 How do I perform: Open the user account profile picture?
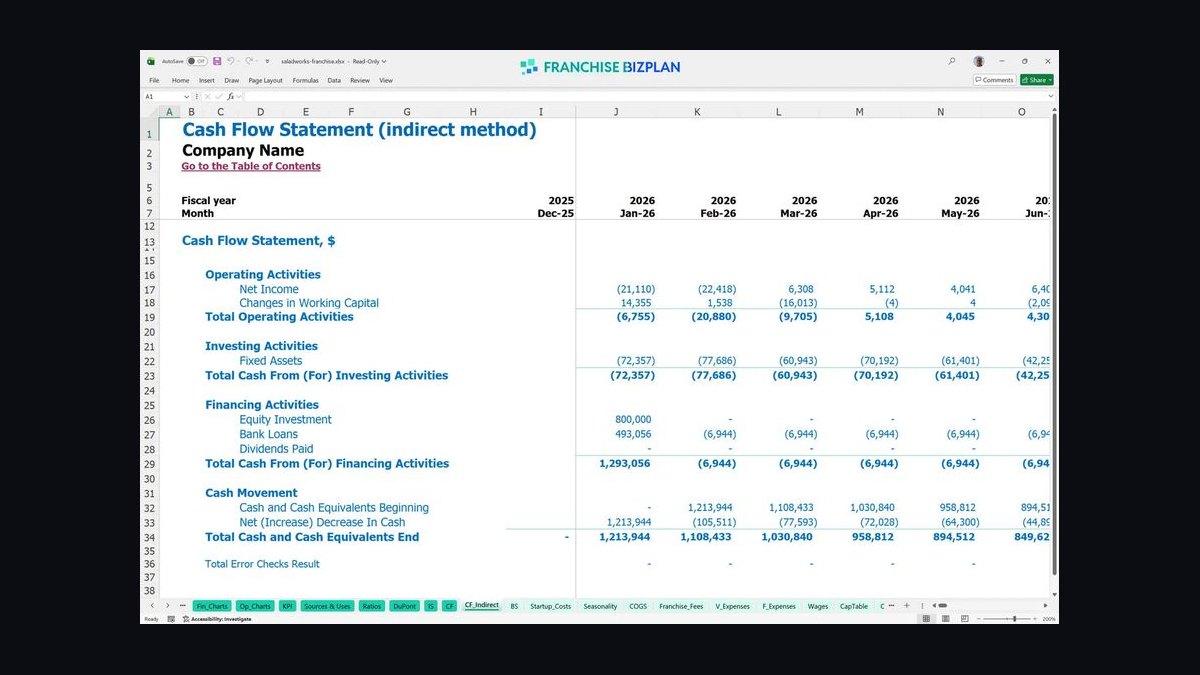979,61
